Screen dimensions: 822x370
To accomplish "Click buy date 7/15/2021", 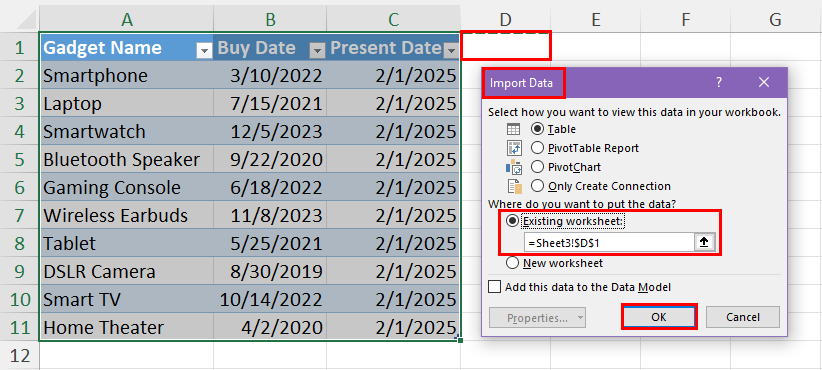I will point(270,103).
